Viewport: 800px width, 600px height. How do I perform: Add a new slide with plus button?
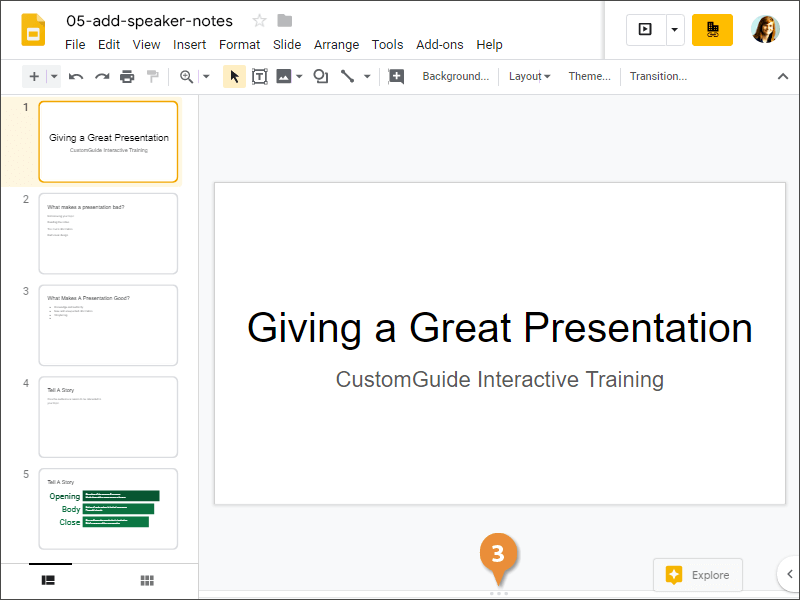coord(34,77)
